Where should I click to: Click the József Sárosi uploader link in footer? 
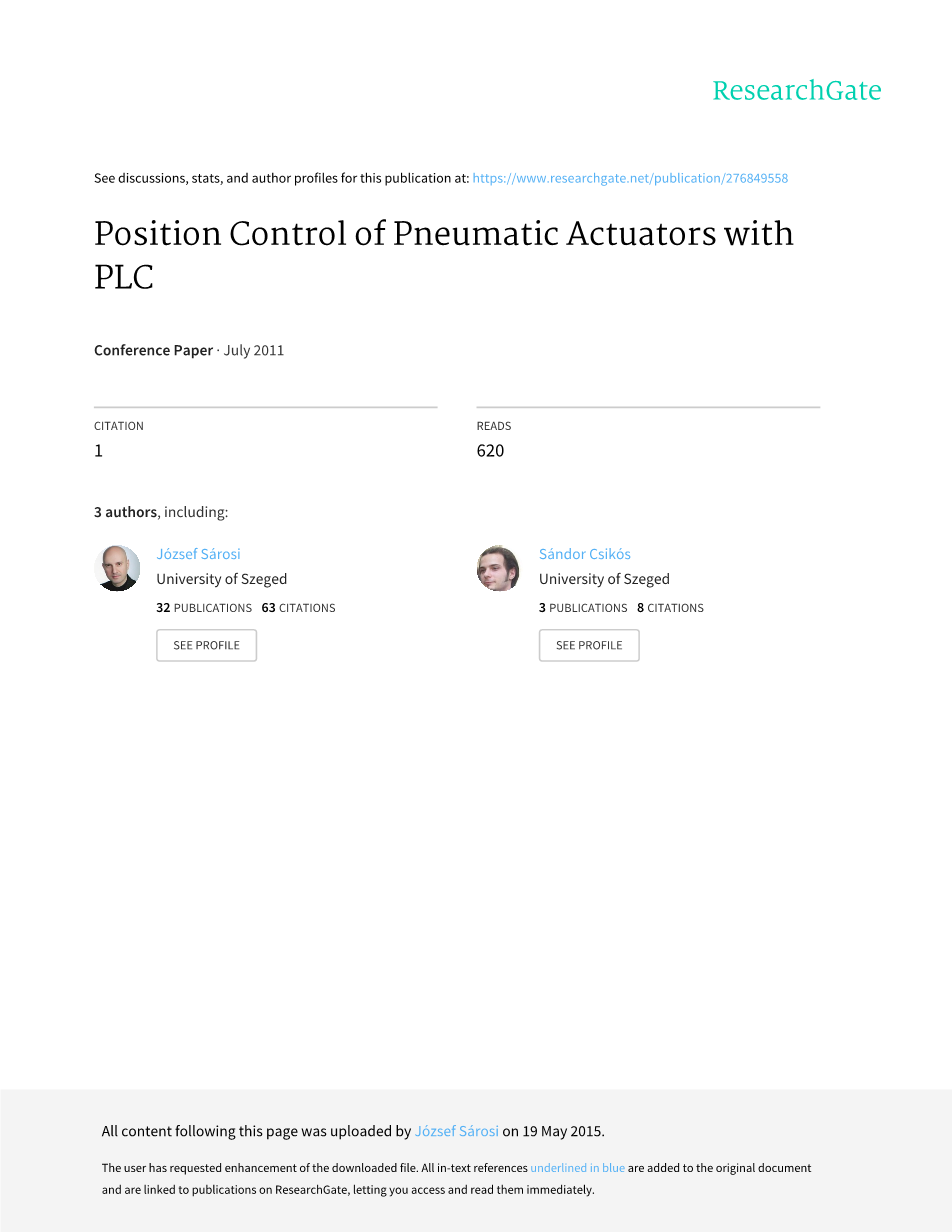pyautogui.click(x=456, y=1132)
